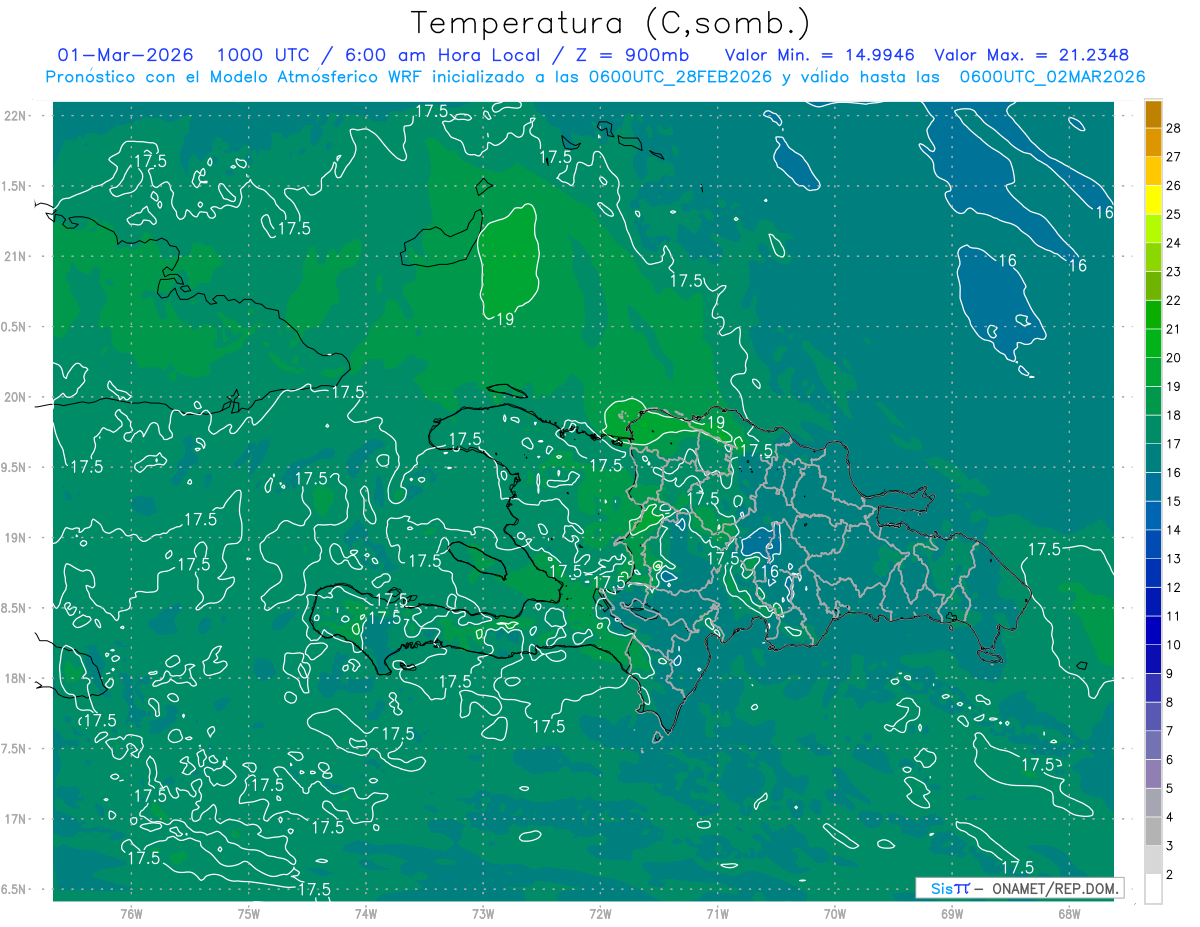The width and height of the screenshot is (1200, 927).
Task: Click the gray swatch between 3 and 4
Action: tap(1153, 831)
